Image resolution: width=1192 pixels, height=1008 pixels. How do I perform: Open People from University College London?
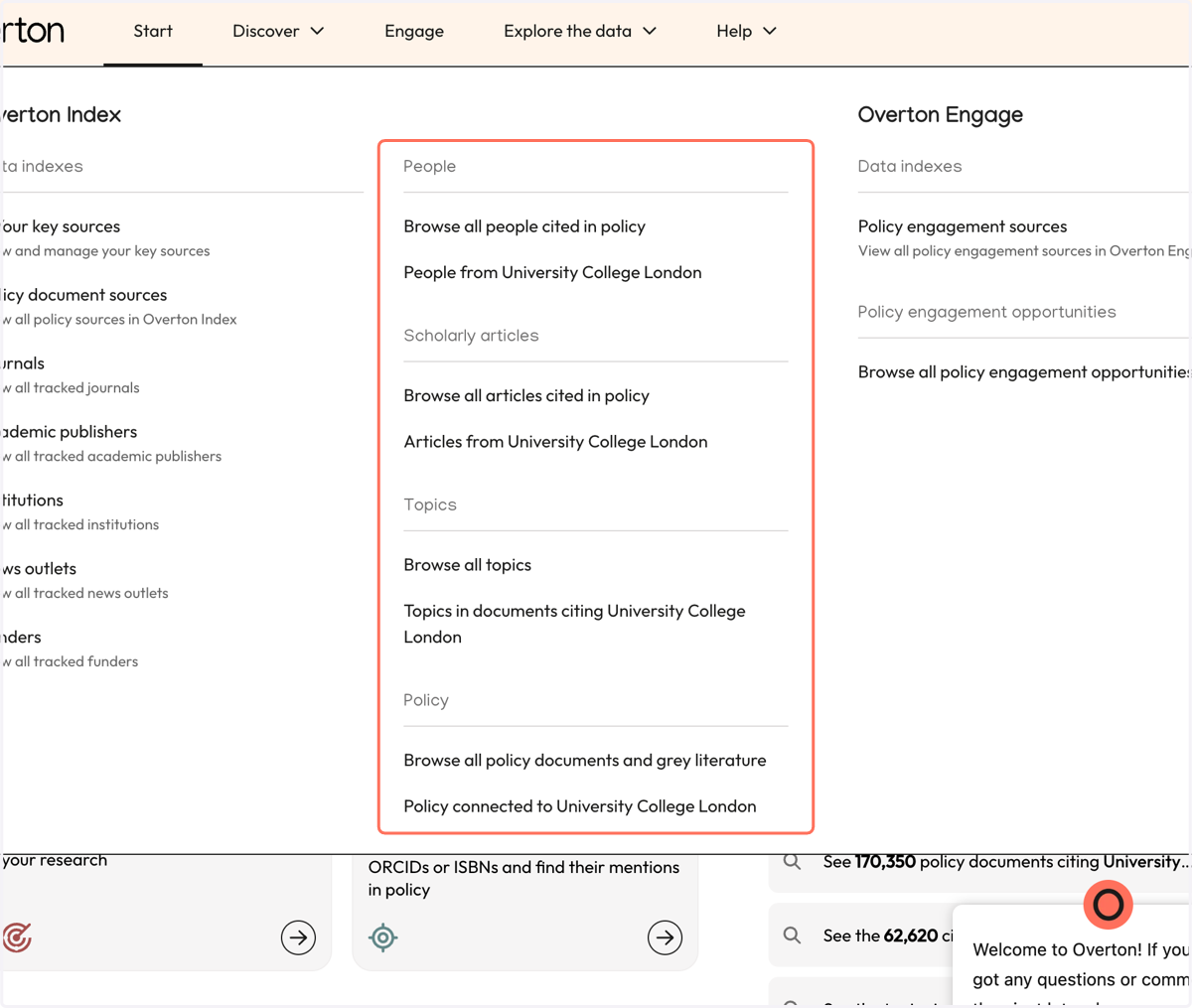(x=552, y=272)
